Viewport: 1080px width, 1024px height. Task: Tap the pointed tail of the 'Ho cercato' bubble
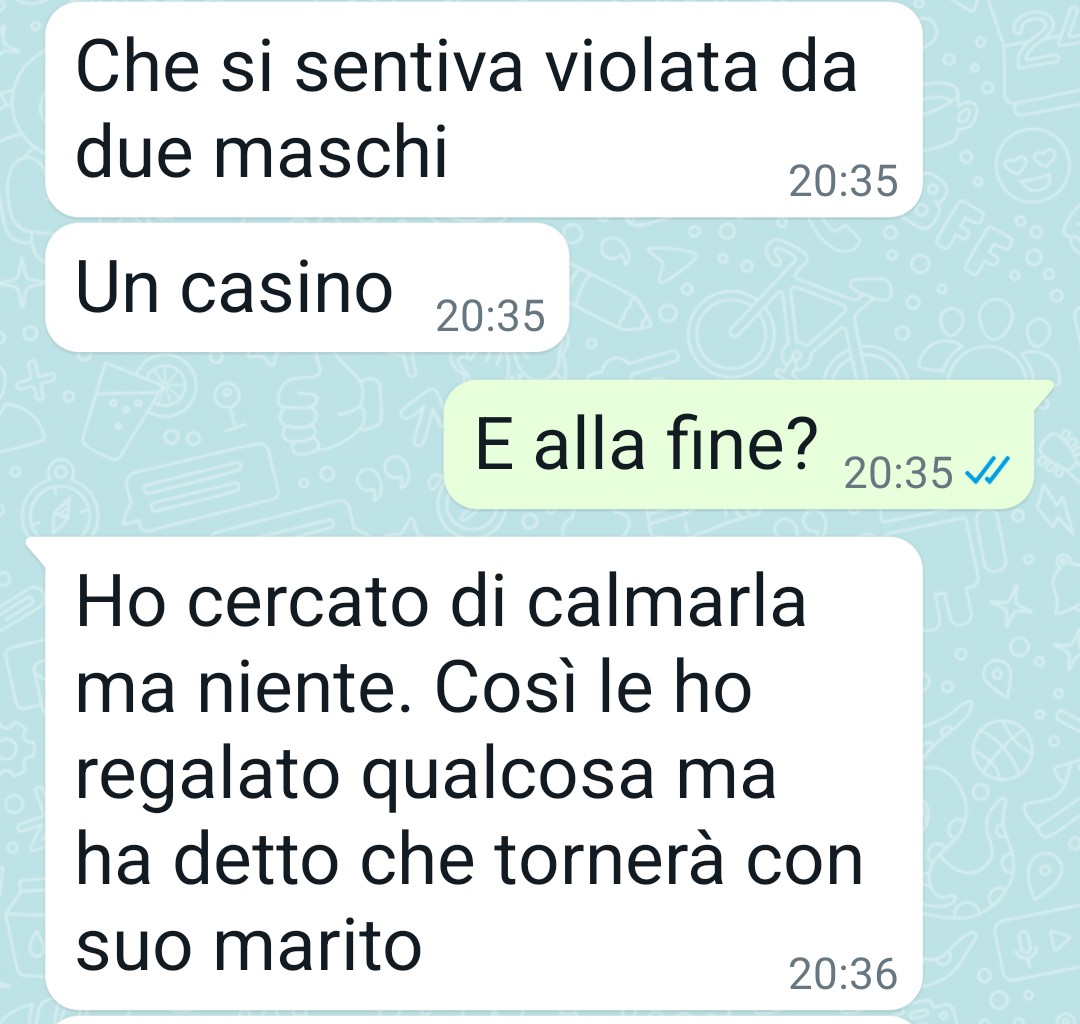(36, 549)
